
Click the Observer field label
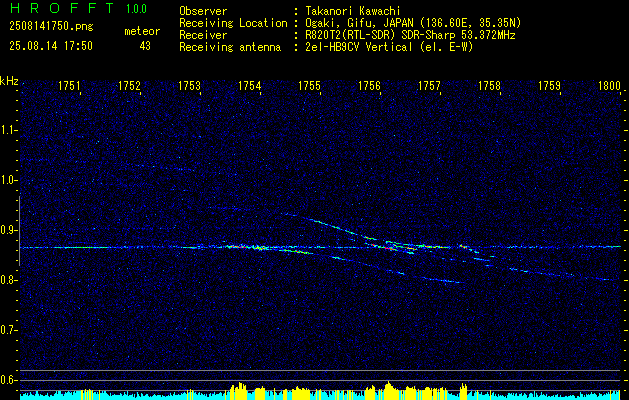pos(203,11)
